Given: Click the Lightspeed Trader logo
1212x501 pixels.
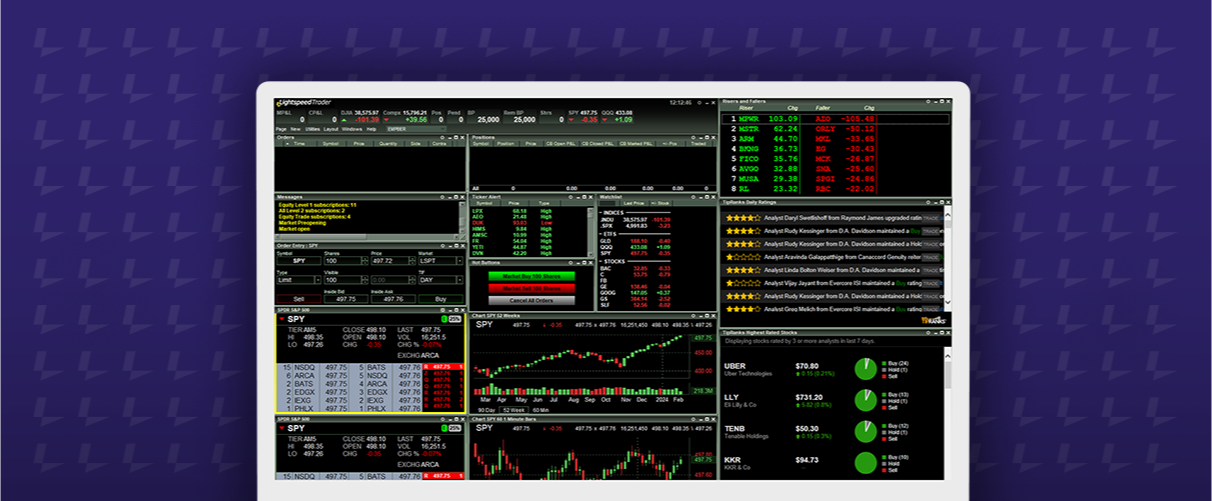Looking at the screenshot, I should [304, 102].
